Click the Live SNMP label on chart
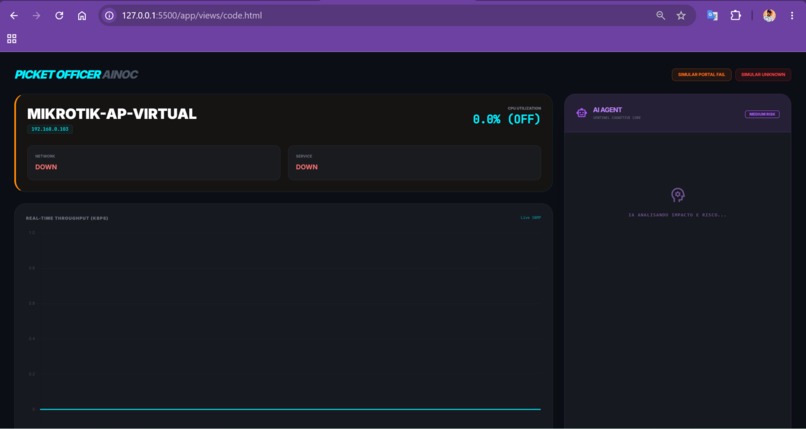 point(530,217)
